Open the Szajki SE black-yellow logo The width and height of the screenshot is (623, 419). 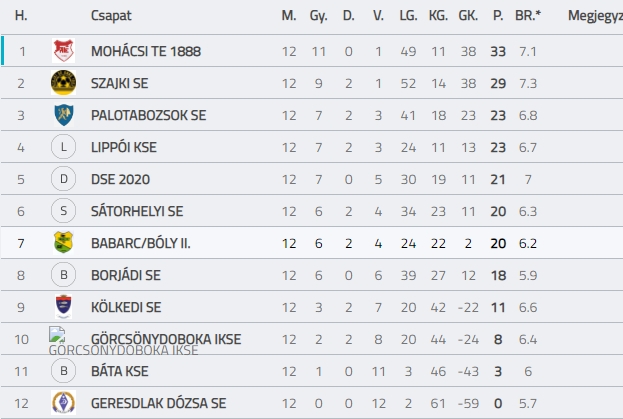[x=64, y=83]
